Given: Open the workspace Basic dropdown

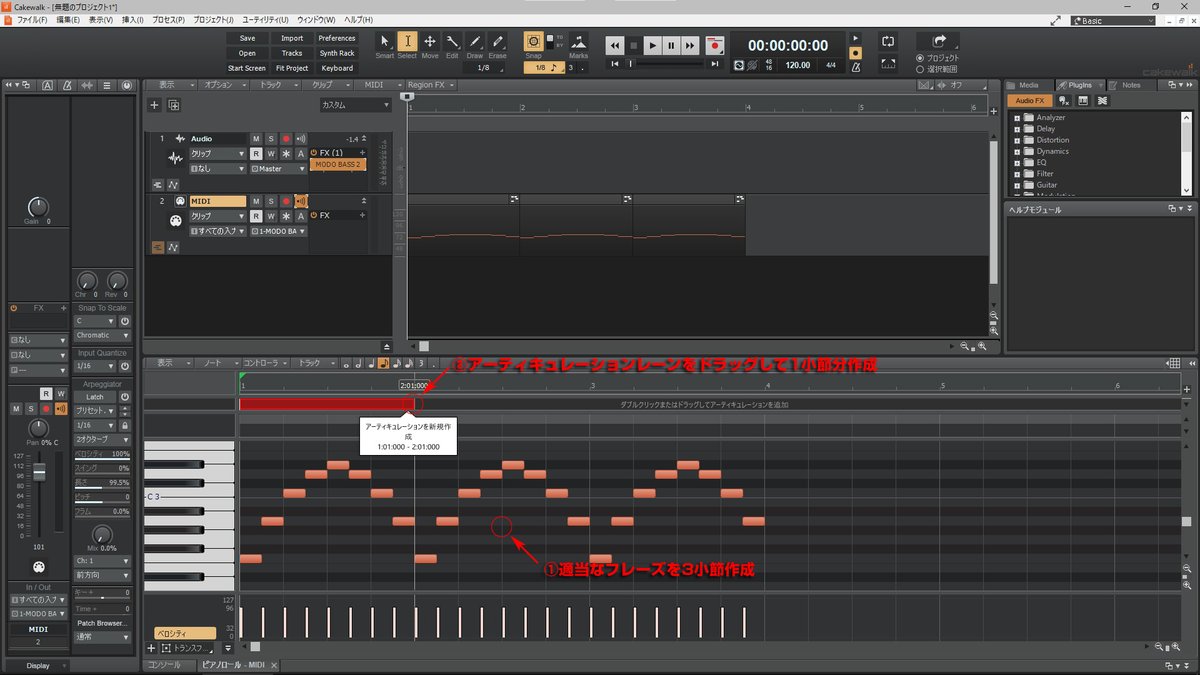Looking at the screenshot, I should (x=1112, y=20).
